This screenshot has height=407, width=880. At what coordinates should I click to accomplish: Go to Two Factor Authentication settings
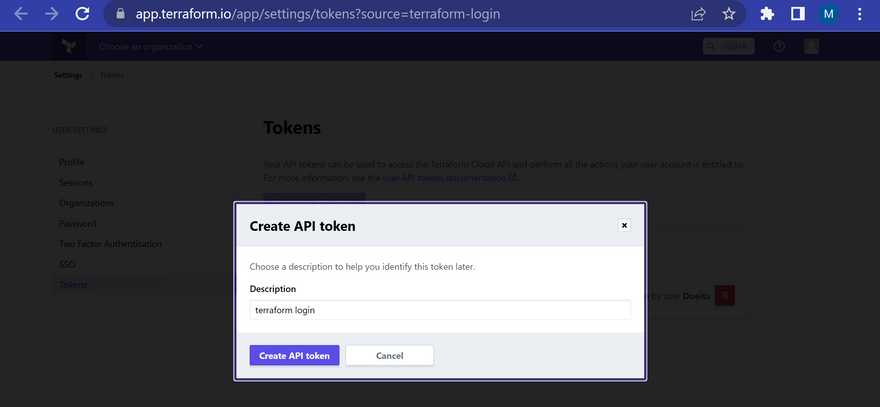[x=110, y=244]
